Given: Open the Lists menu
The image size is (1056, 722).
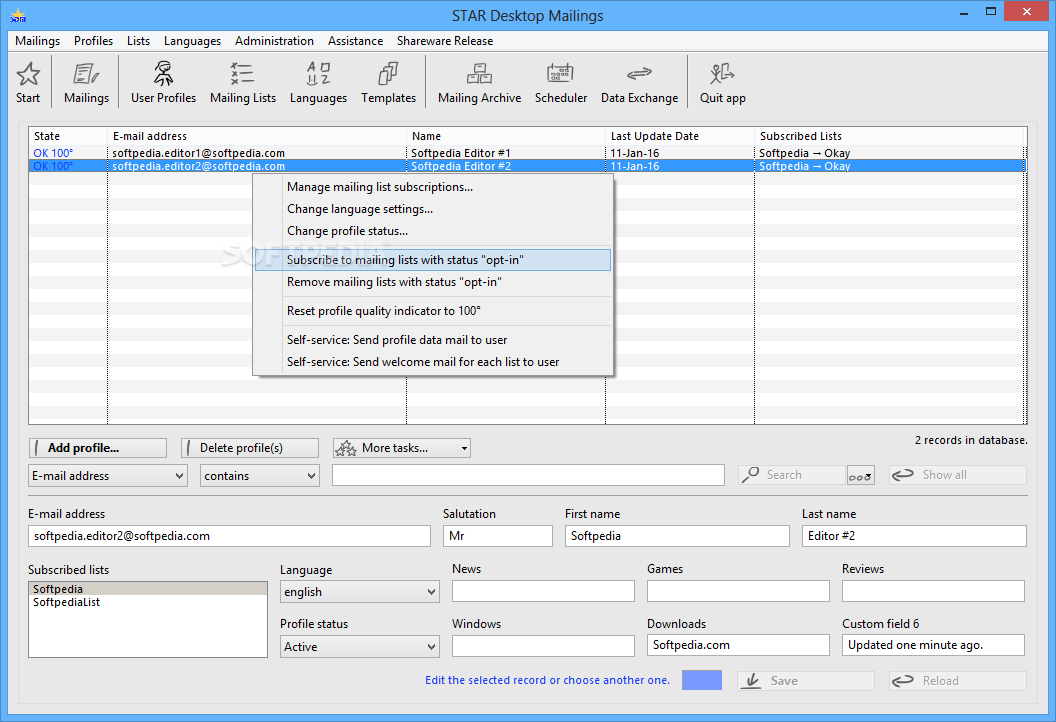Looking at the screenshot, I should click(139, 41).
